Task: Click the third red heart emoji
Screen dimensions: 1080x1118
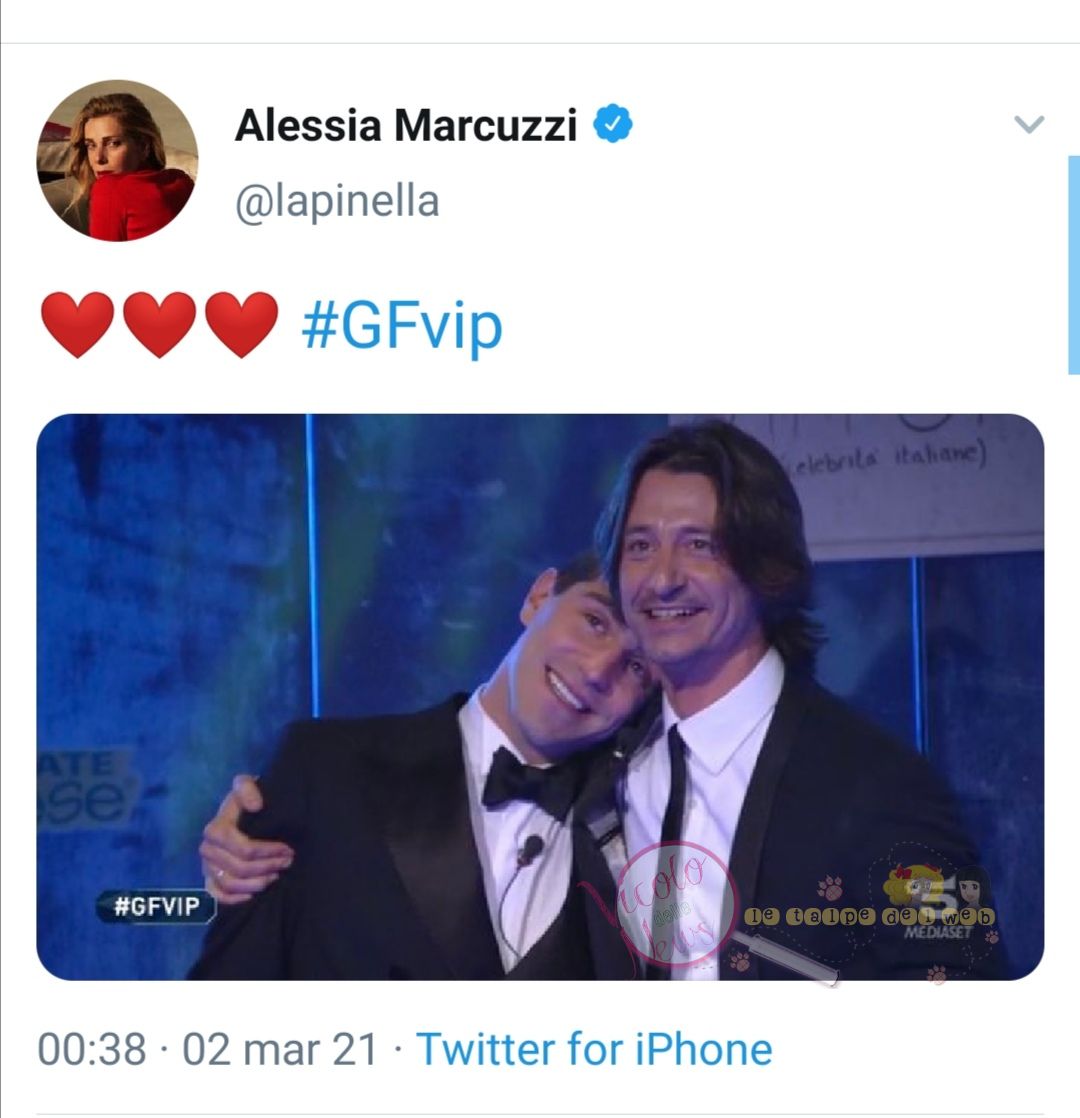Action: click(x=241, y=324)
